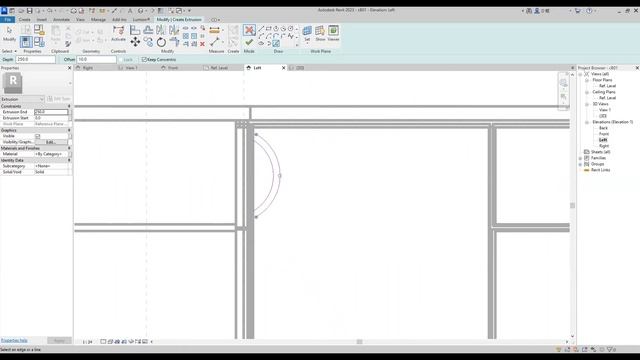The width and height of the screenshot is (640, 360).
Task: Click the Match Type Properties brush icon
Action: point(68,43)
